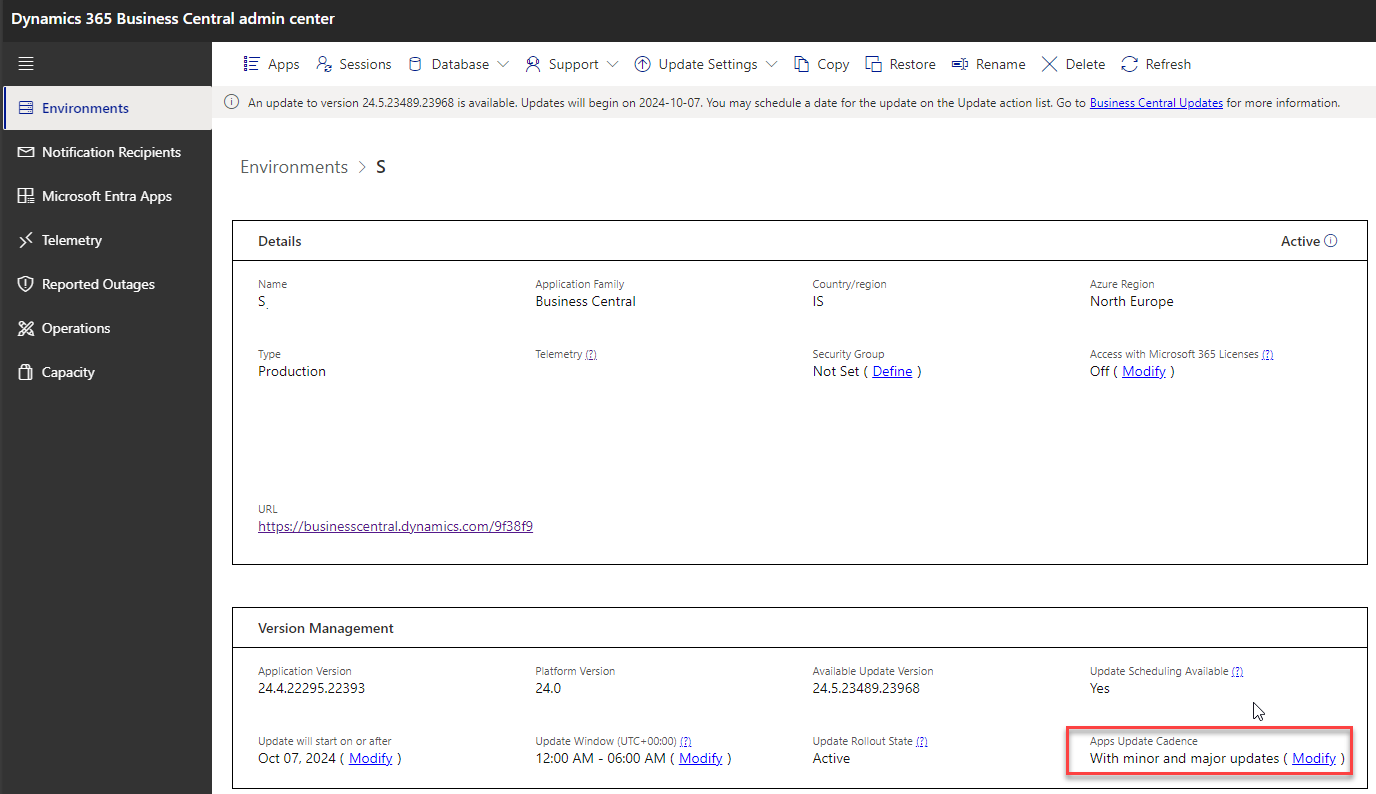This screenshot has height=794, width=1376.
Task: Select Capacity in the sidebar
Action: pos(68,372)
